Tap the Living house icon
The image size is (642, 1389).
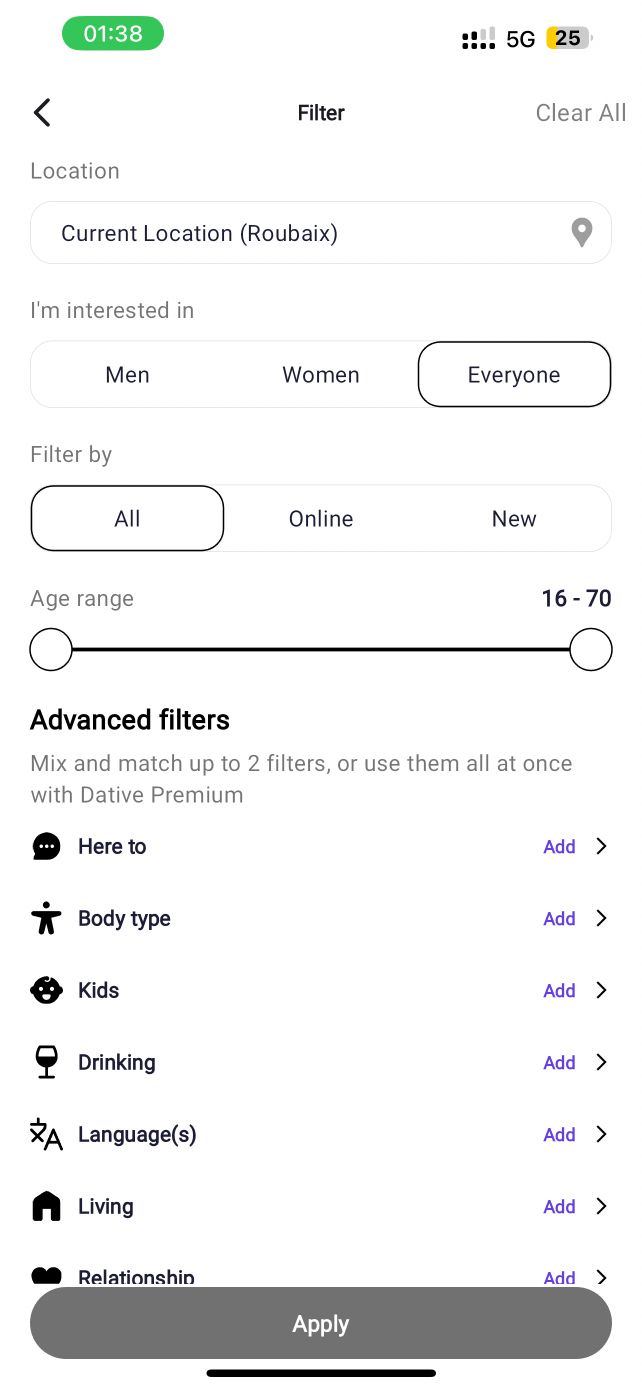point(46,1207)
